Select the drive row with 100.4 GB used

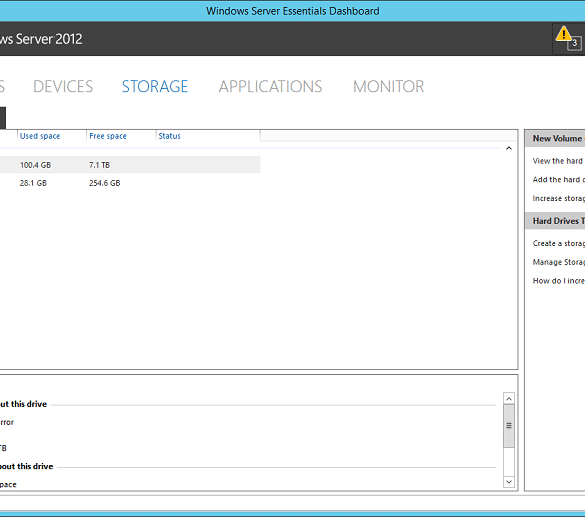click(130, 165)
